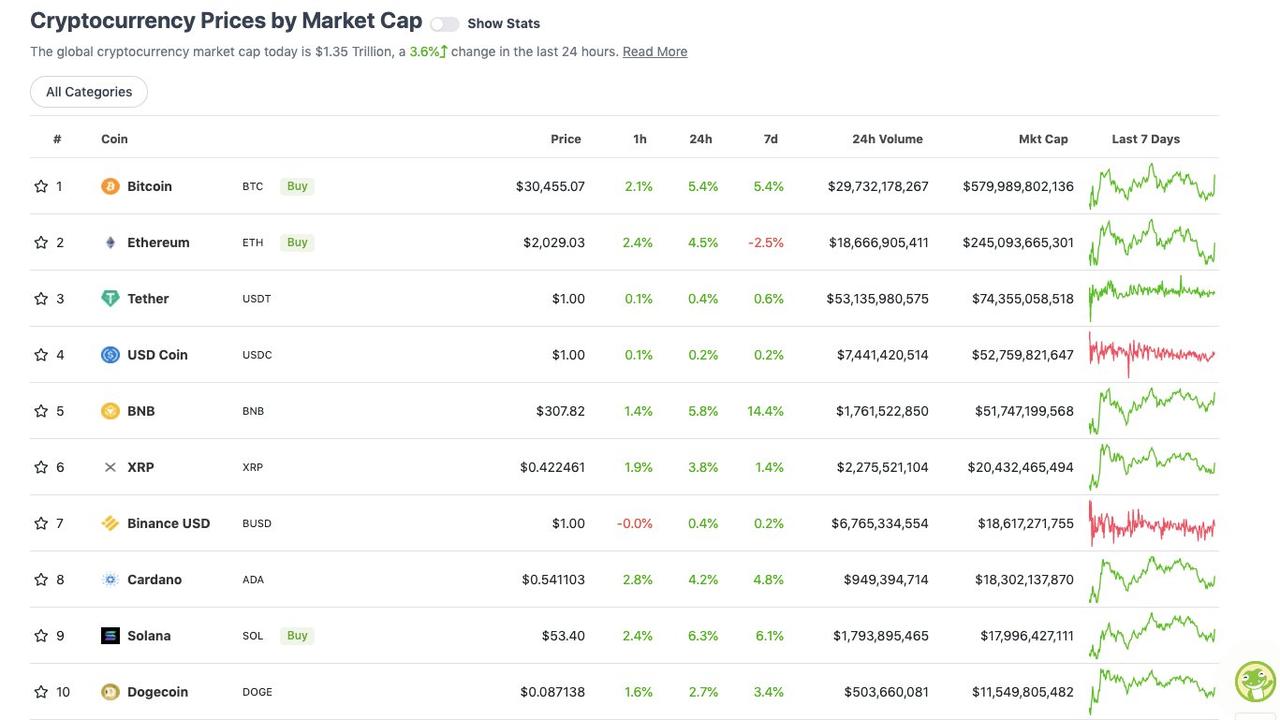Open the Tether coin name link
1280x720 pixels.
(148, 298)
